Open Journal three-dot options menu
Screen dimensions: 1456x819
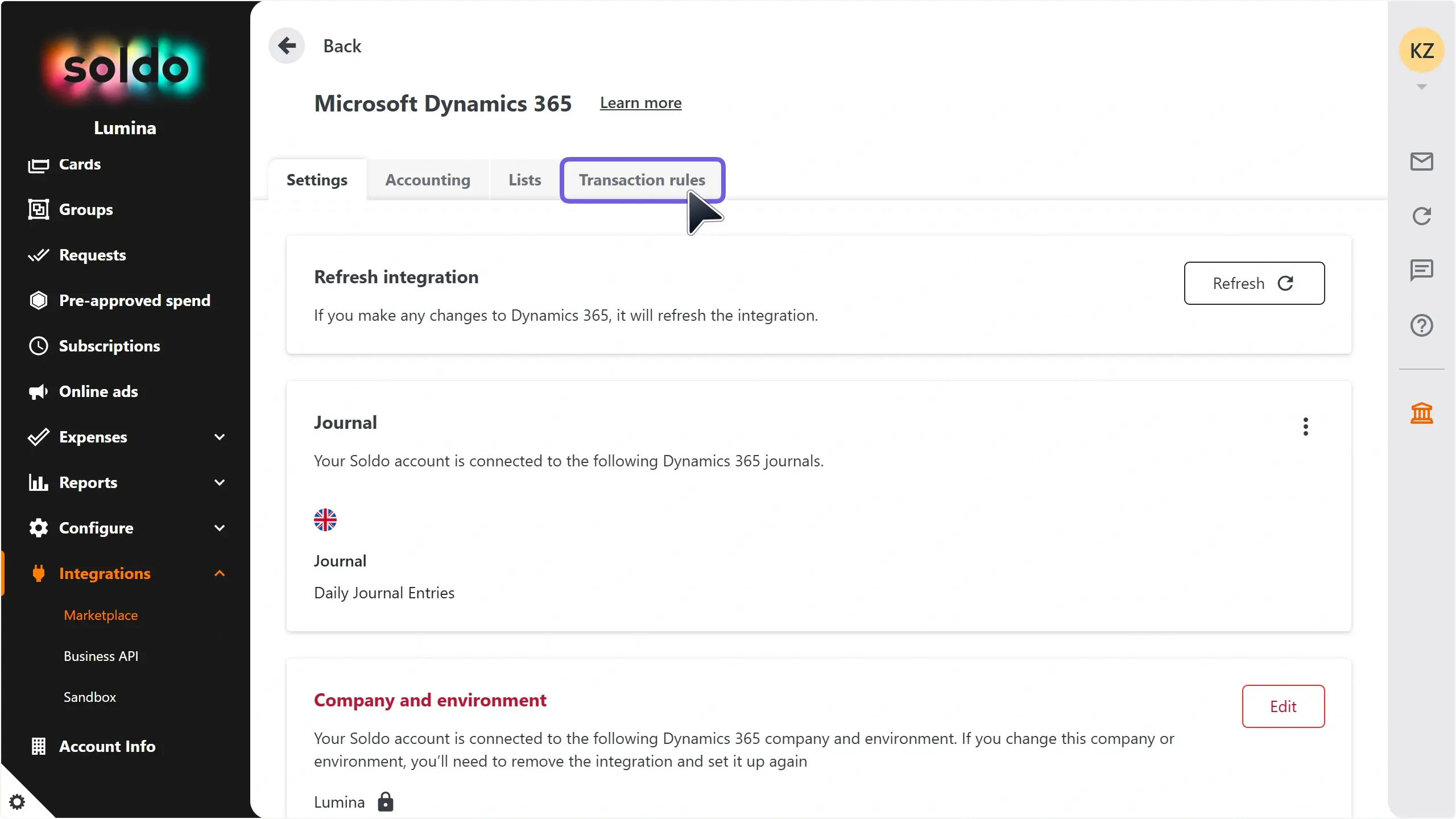pos(1305,427)
